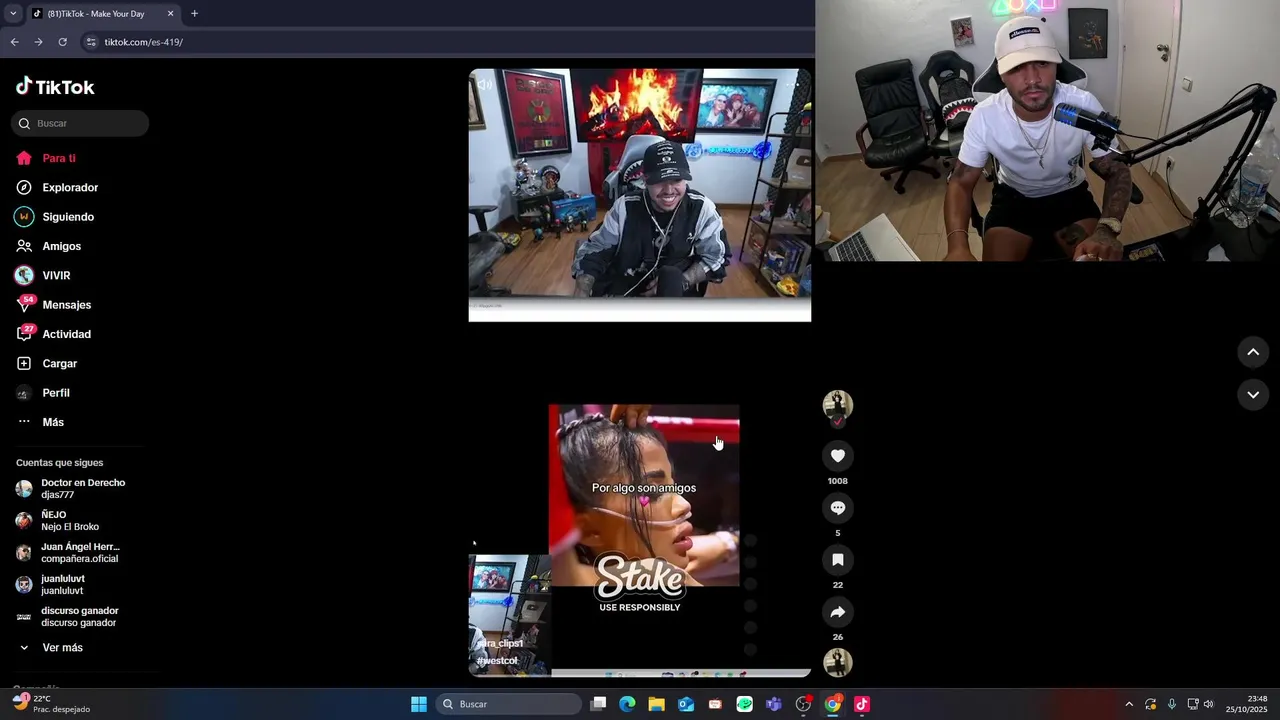The width and height of the screenshot is (1280, 720).
Task: Go back in browser history
Action: click(x=14, y=42)
